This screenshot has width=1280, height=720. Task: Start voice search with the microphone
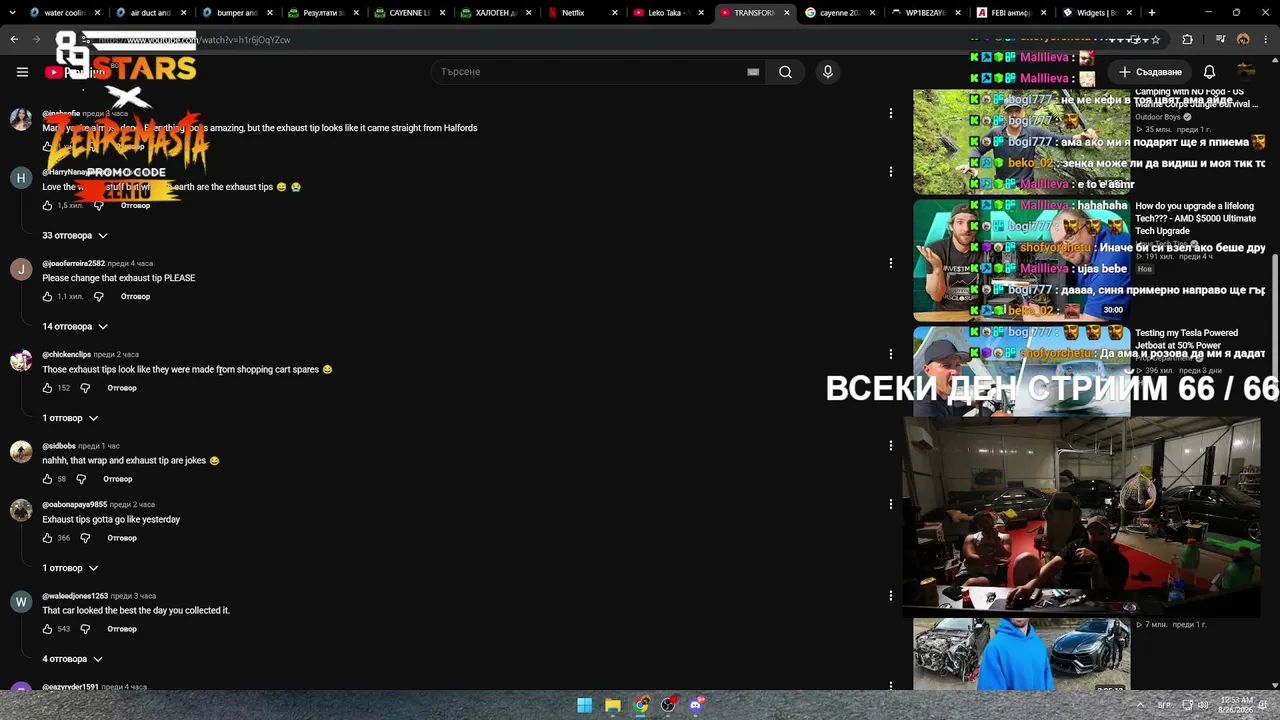(x=827, y=72)
